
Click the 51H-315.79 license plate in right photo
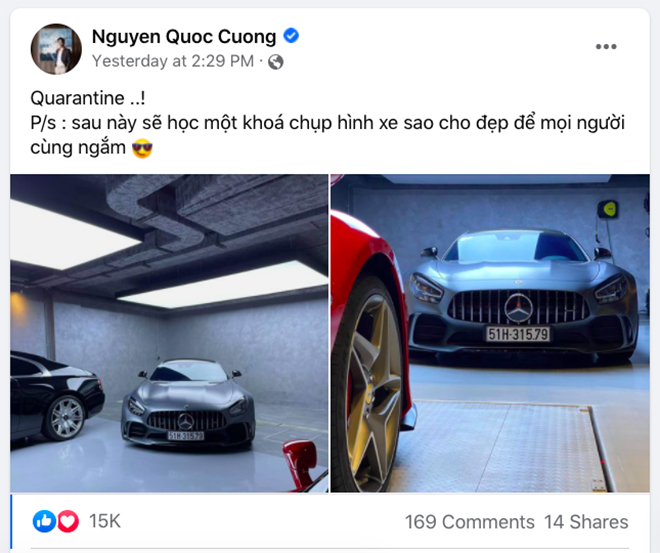point(518,335)
